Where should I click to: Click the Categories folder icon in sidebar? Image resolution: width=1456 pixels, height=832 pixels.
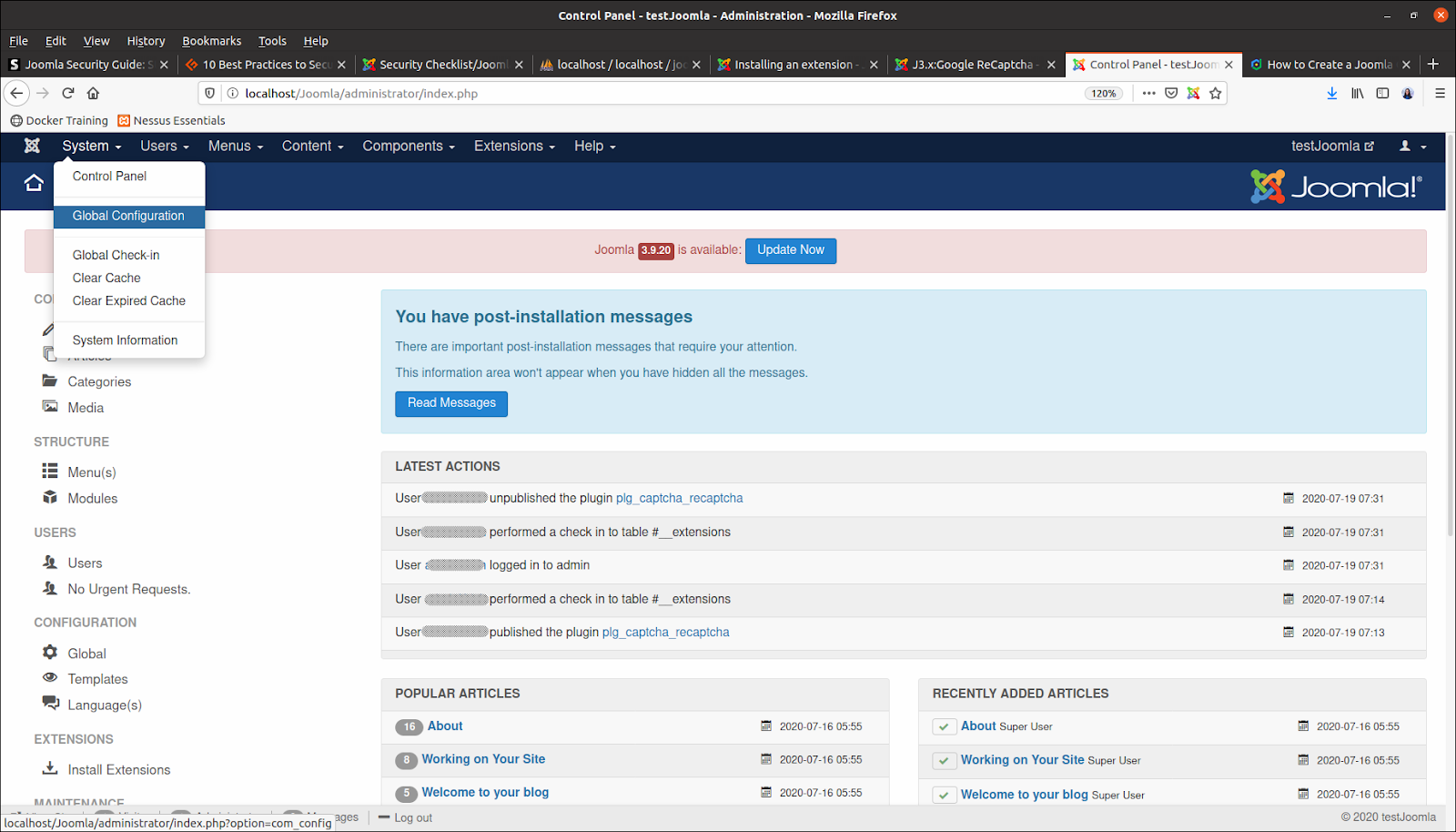click(50, 380)
